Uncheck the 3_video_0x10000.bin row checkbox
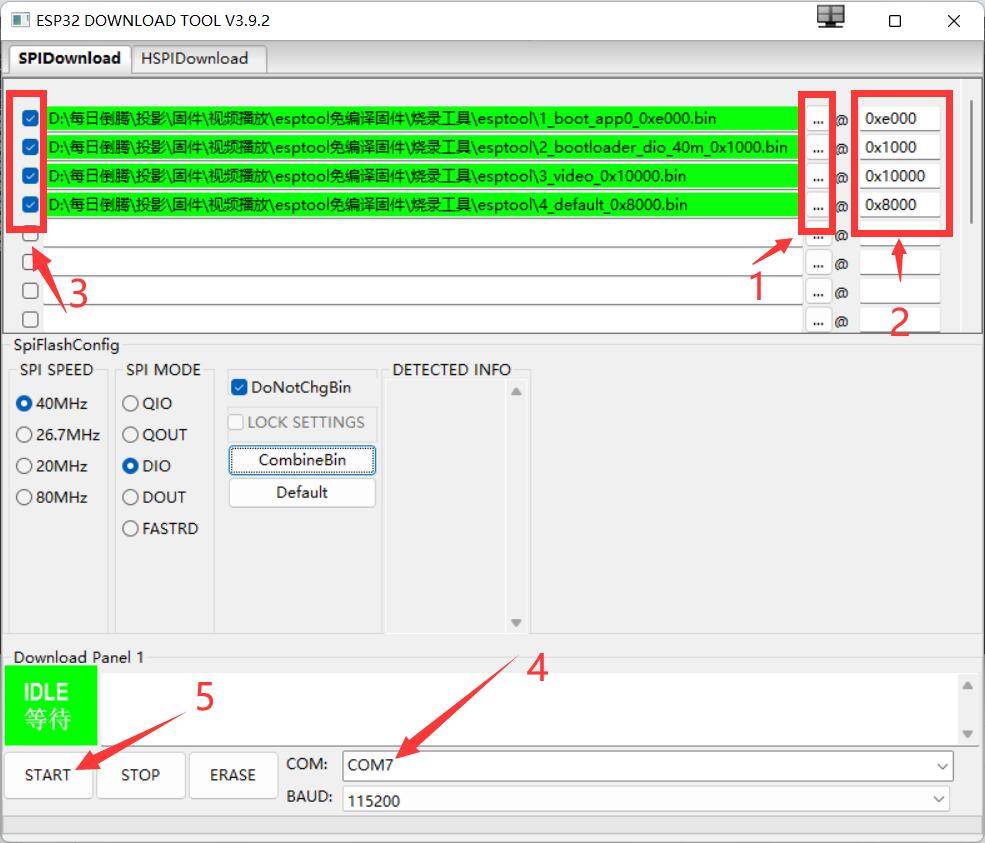Image resolution: width=985 pixels, height=843 pixels. (30, 176)
